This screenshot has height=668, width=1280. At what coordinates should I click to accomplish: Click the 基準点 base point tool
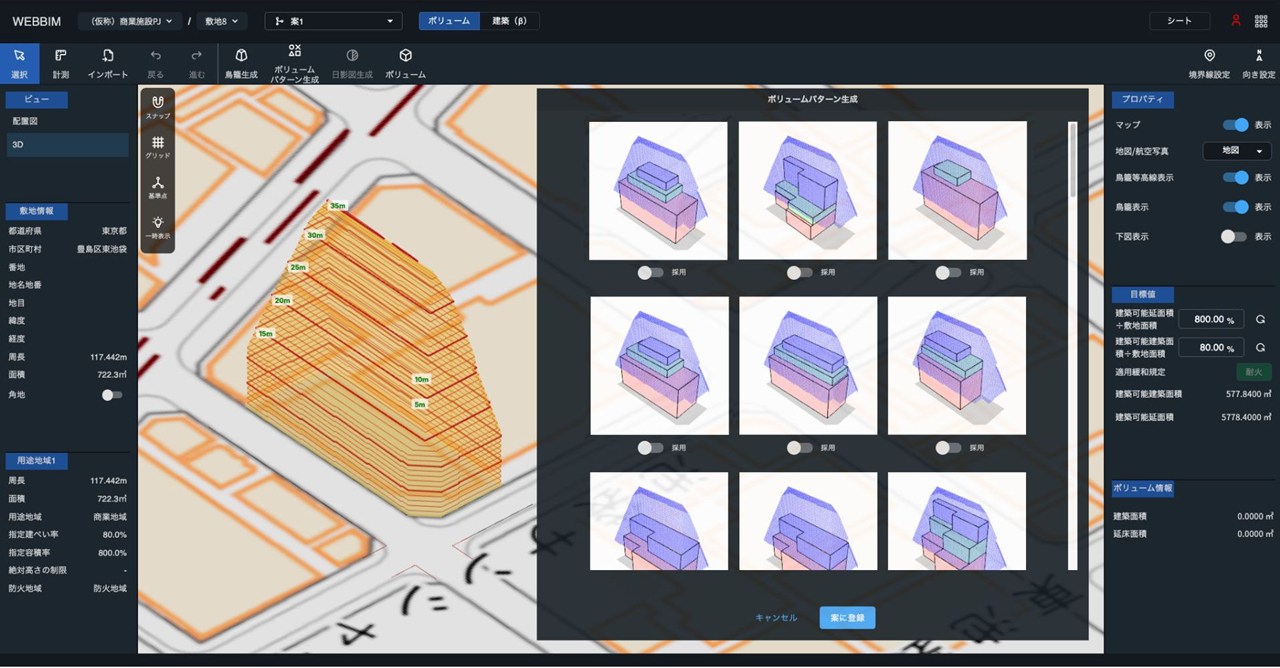pos(158,187)
